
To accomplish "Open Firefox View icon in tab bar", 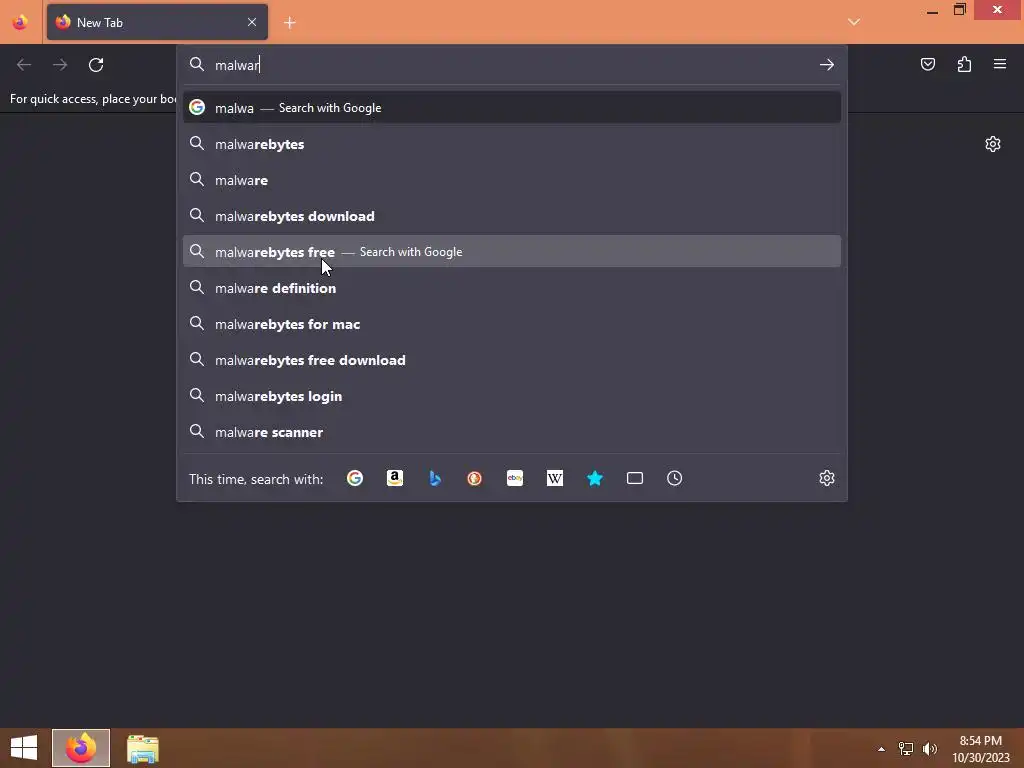I will tap(20, 22).
